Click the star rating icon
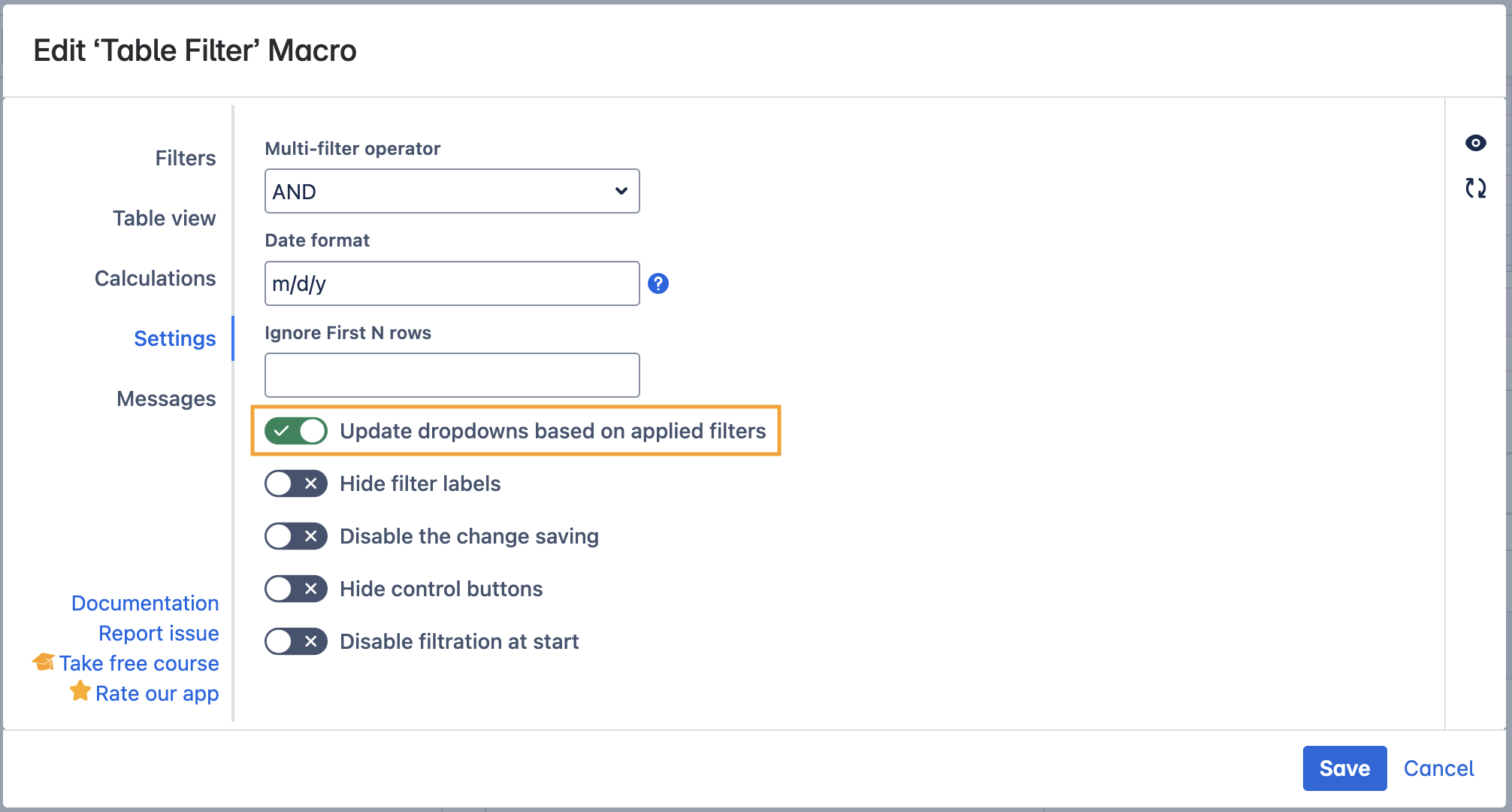 [80, 691]
